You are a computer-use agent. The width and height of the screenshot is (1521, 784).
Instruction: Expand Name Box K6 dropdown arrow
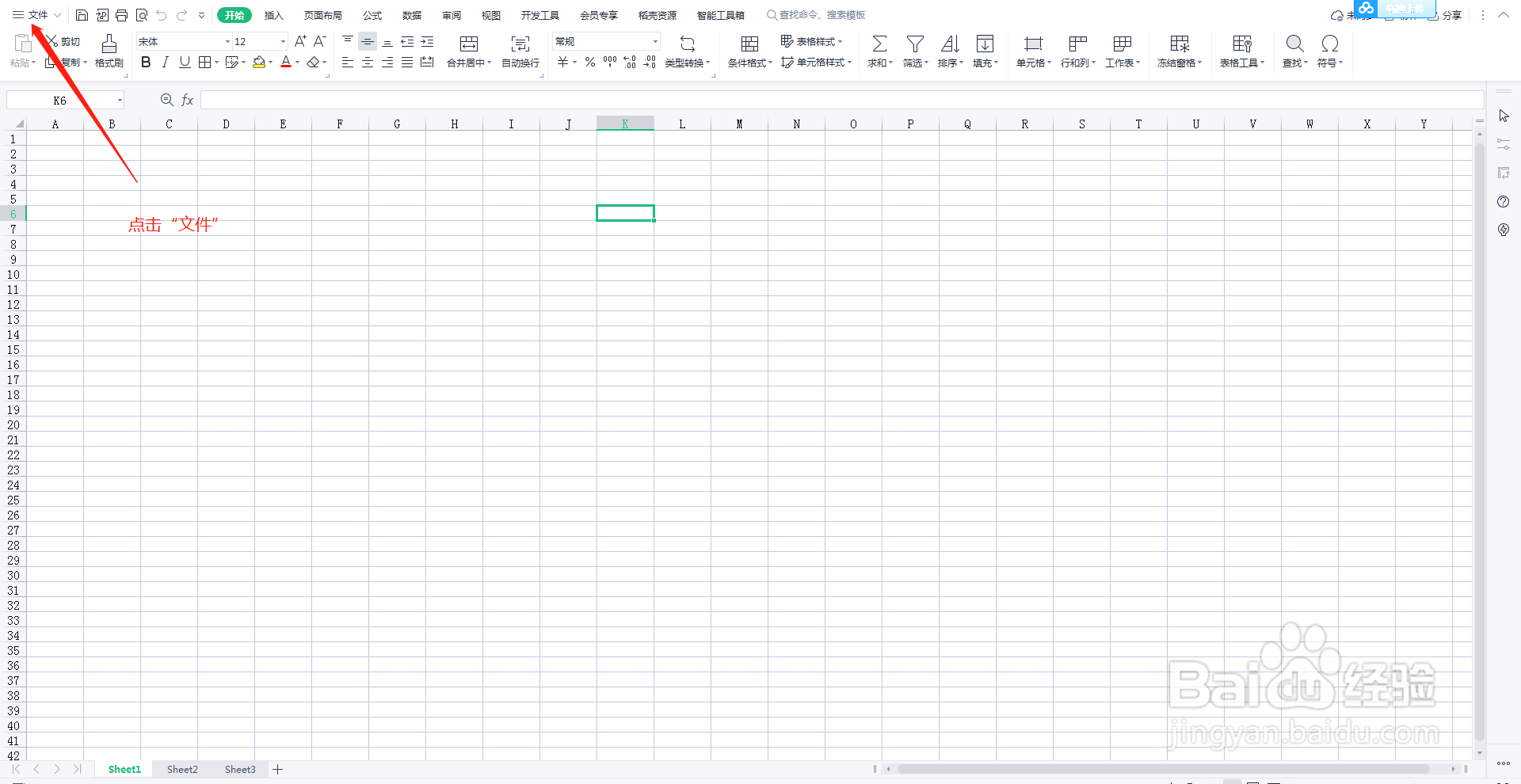coord(120,100)
